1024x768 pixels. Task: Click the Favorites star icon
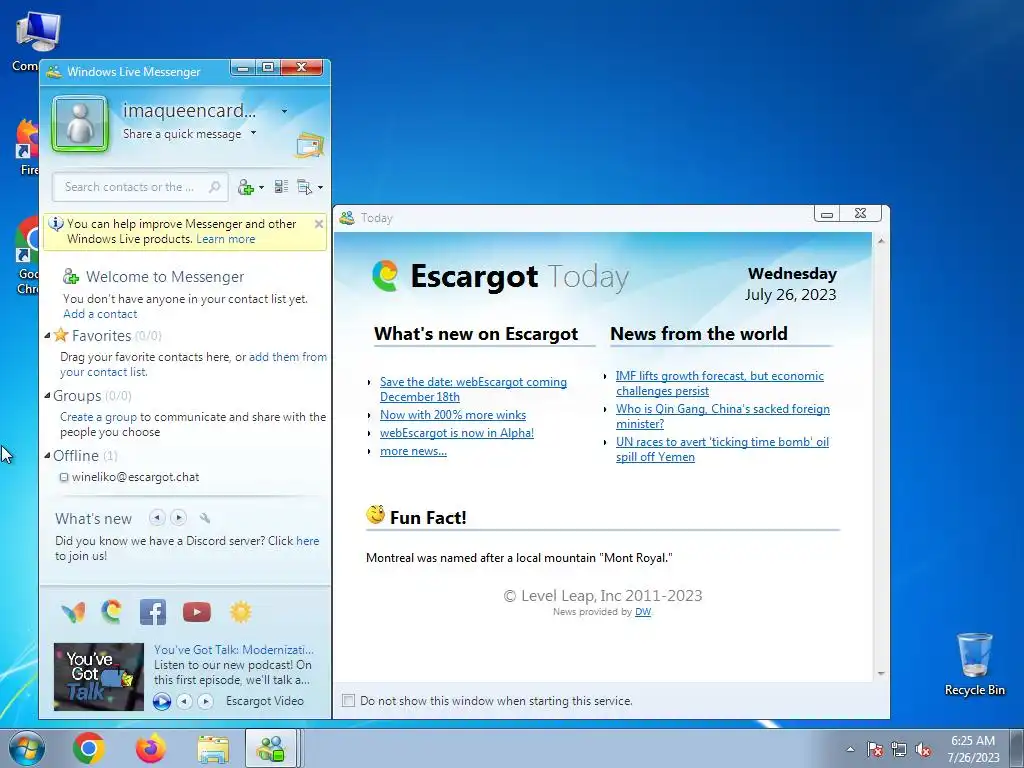point(61,335)
